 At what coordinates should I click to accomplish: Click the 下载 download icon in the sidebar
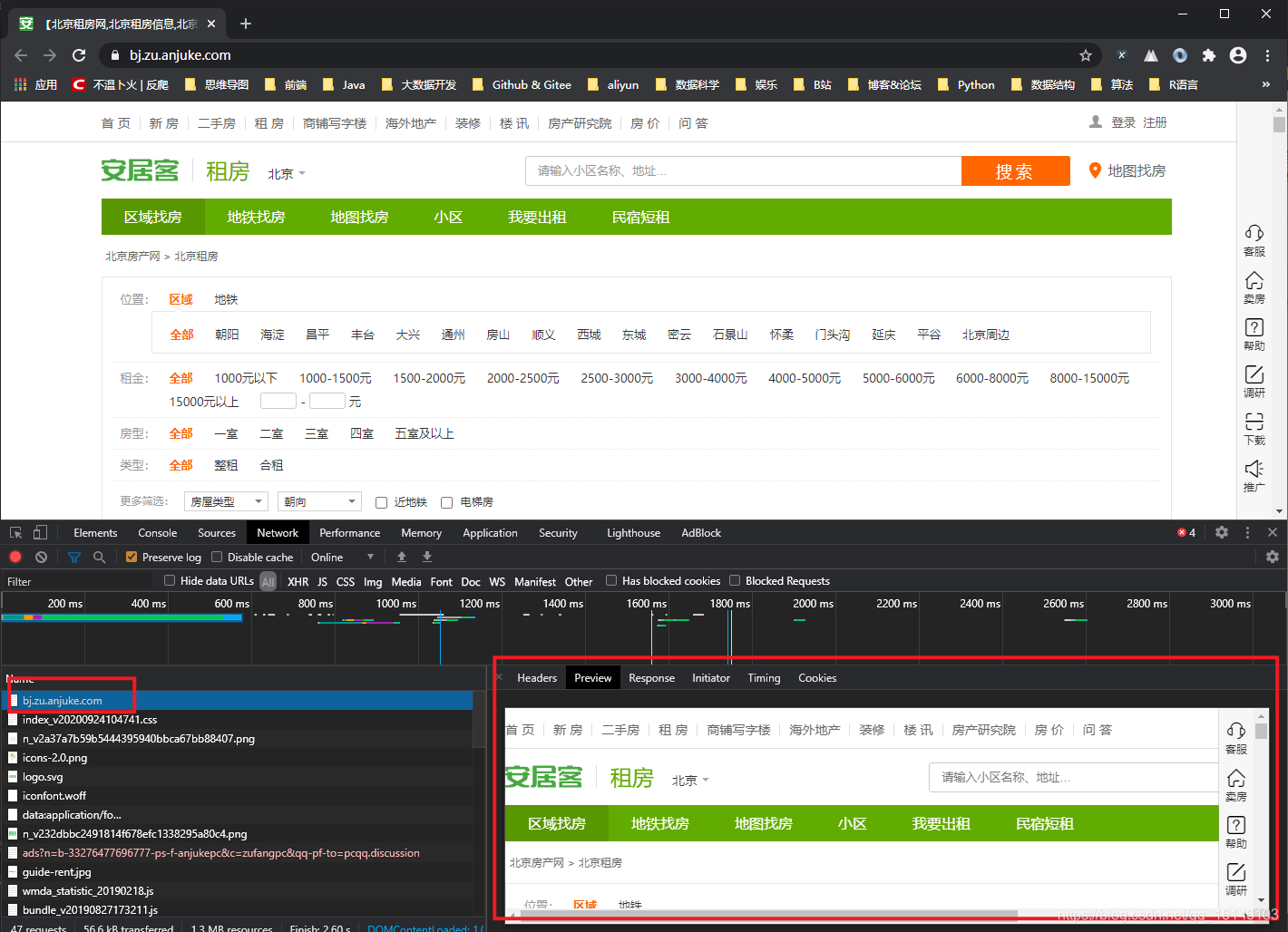(x=1254, y=429)
